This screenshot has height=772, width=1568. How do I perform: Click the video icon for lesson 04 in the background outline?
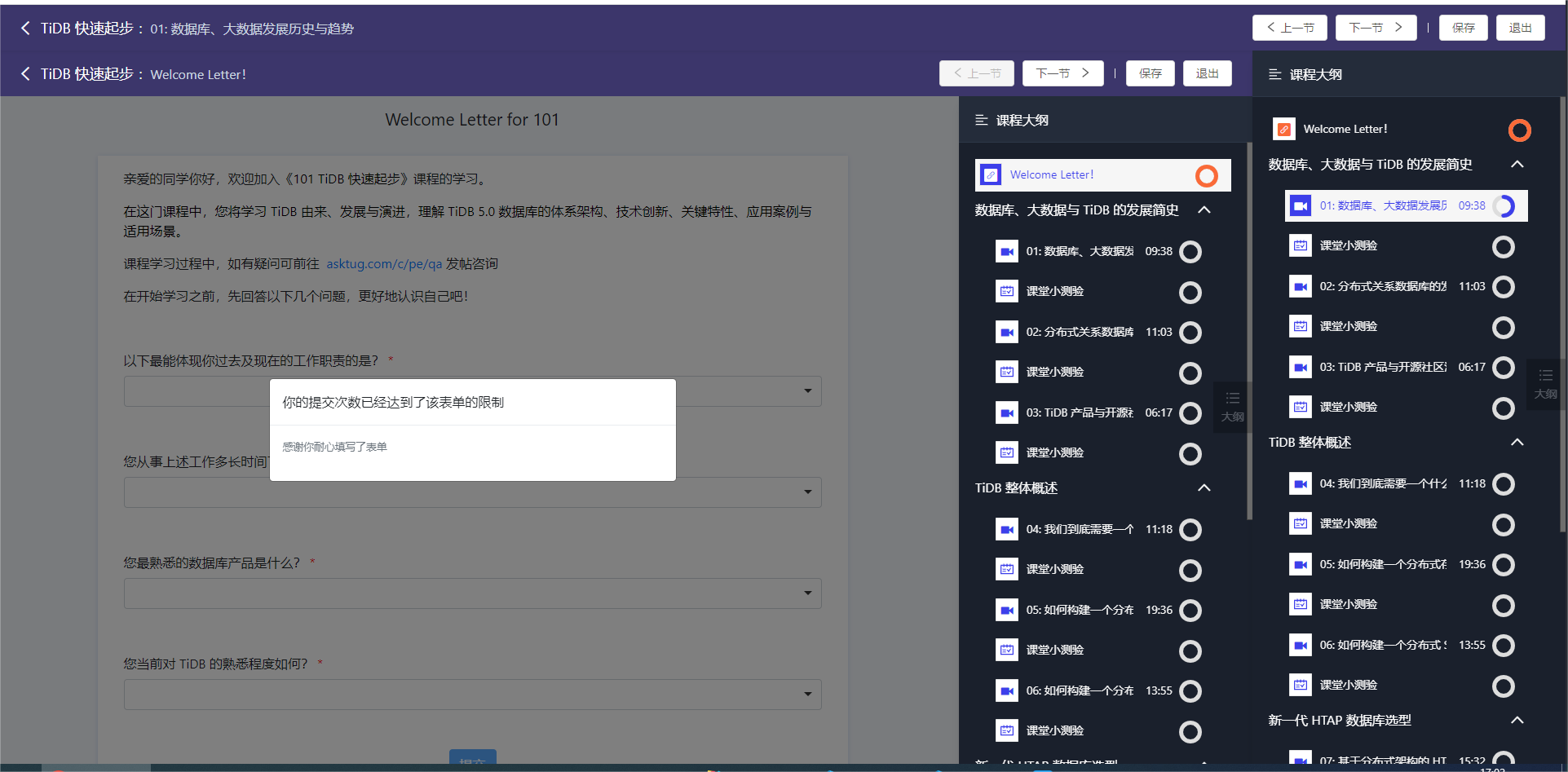(x=1301, y=483)
